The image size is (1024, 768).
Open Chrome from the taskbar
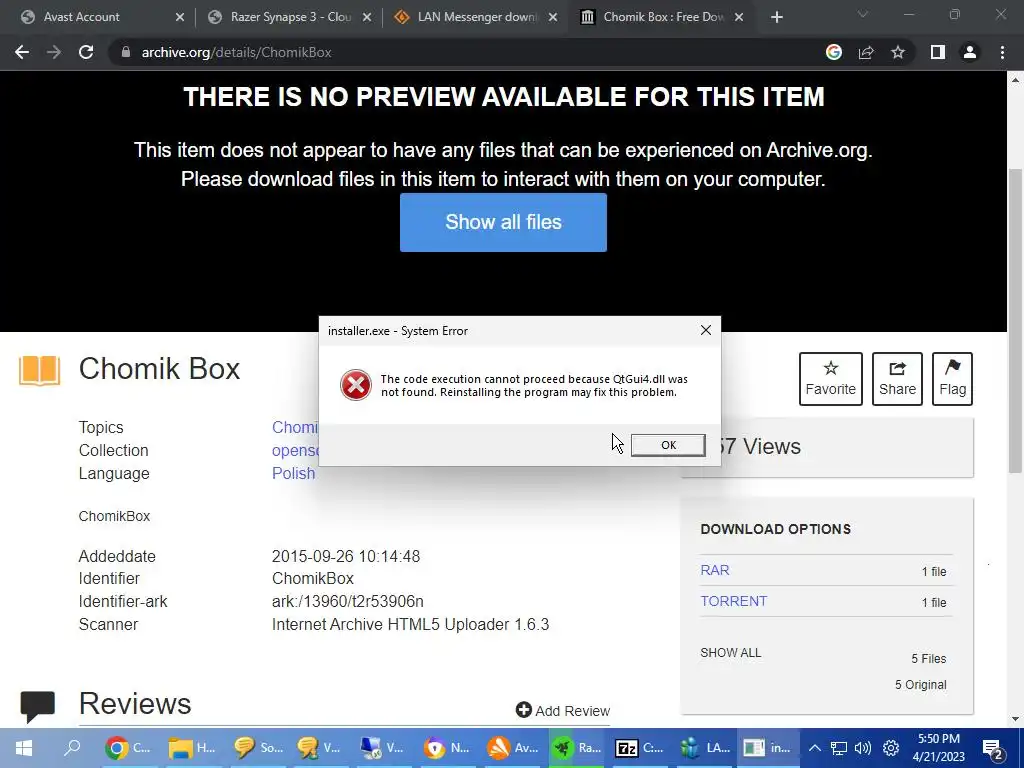tap(128, 748)
